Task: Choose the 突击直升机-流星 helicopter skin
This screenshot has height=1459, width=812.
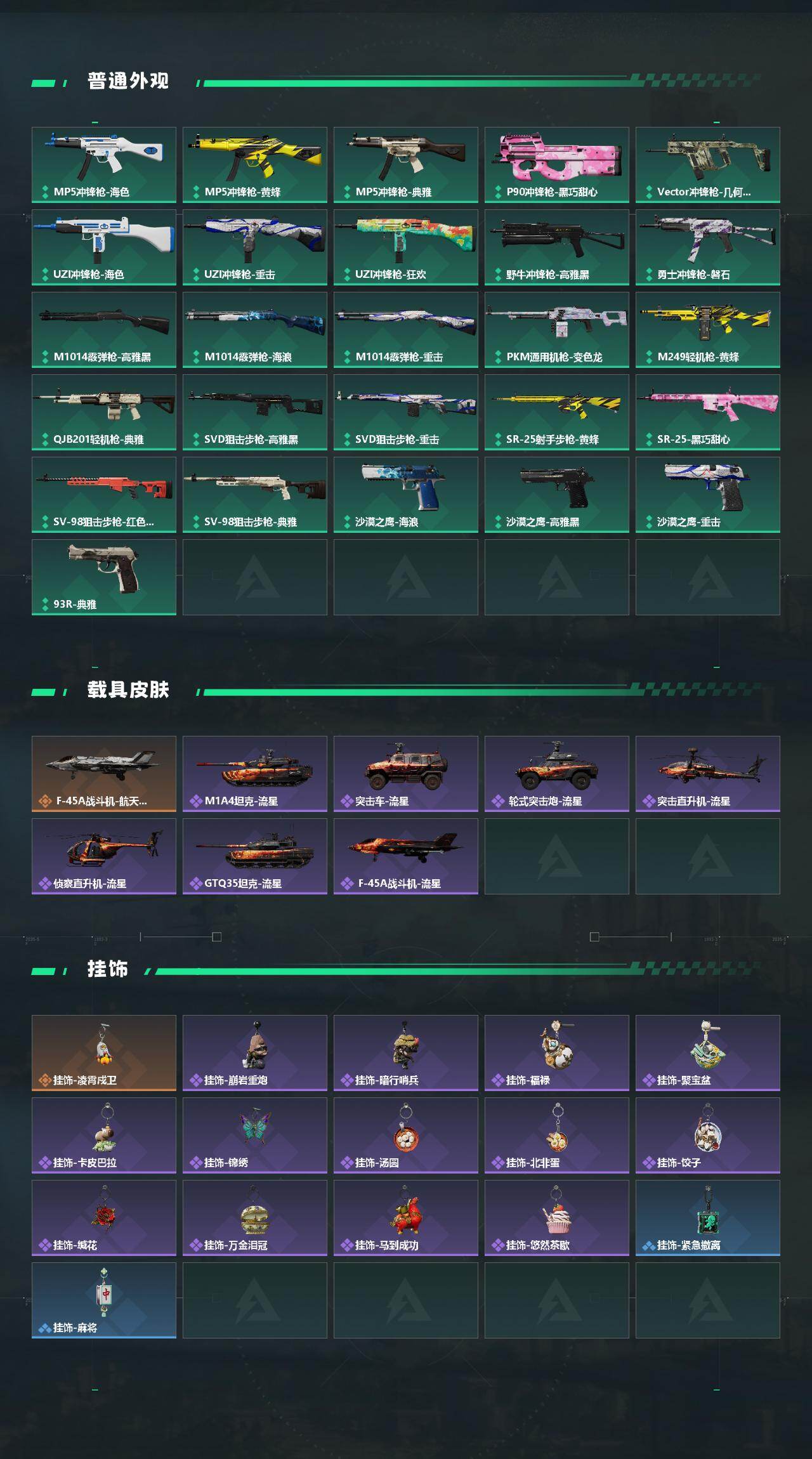Action: coord(708,774)
